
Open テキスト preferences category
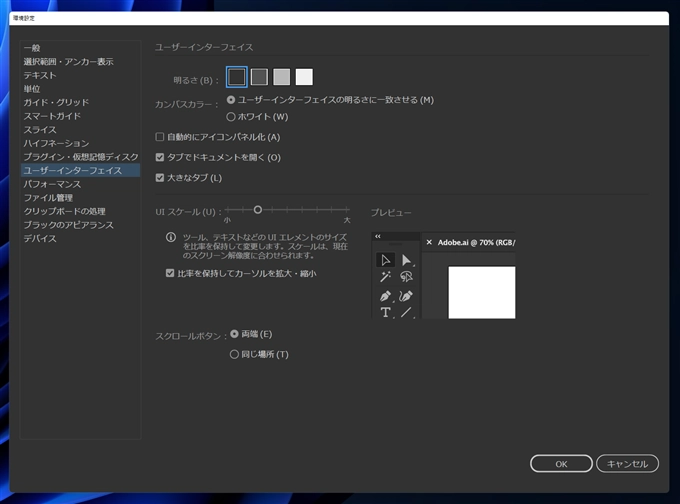pos(81,75)
